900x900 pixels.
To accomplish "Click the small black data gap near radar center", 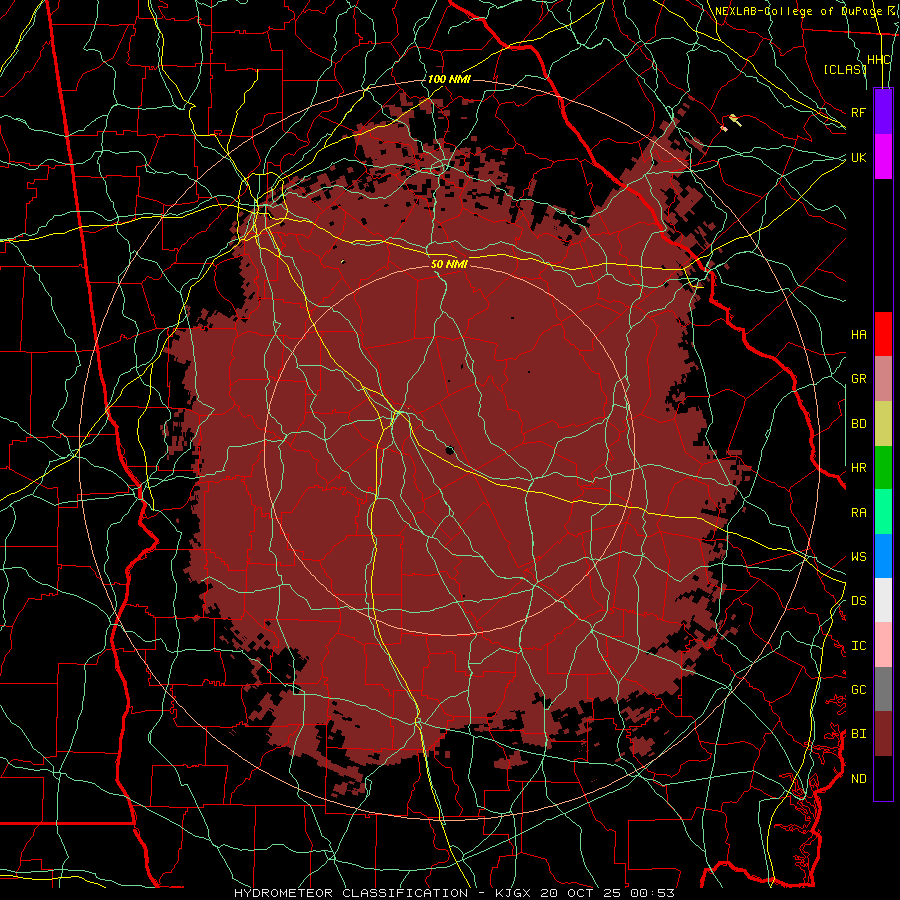I will 449,450.
